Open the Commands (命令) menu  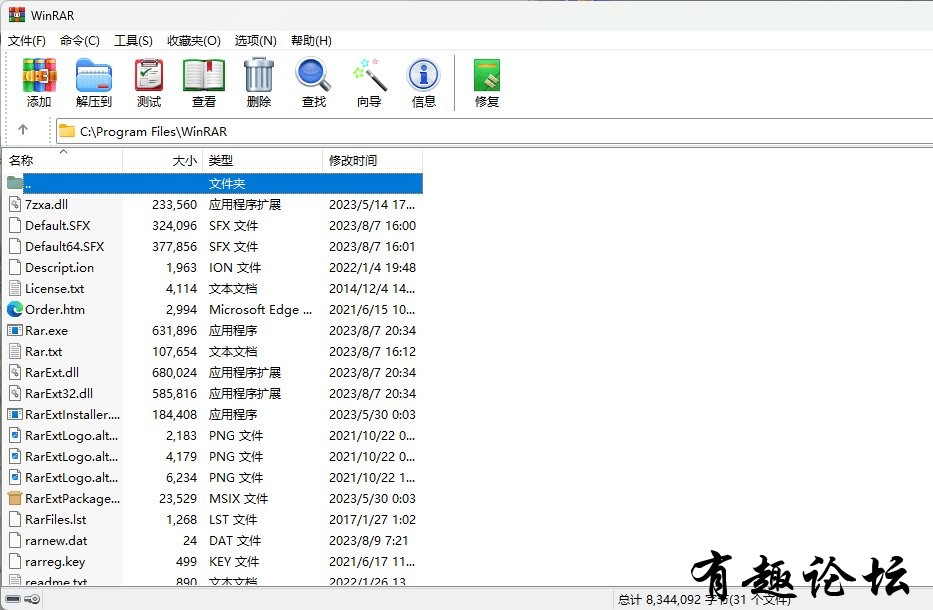click(x=80, y=40)
